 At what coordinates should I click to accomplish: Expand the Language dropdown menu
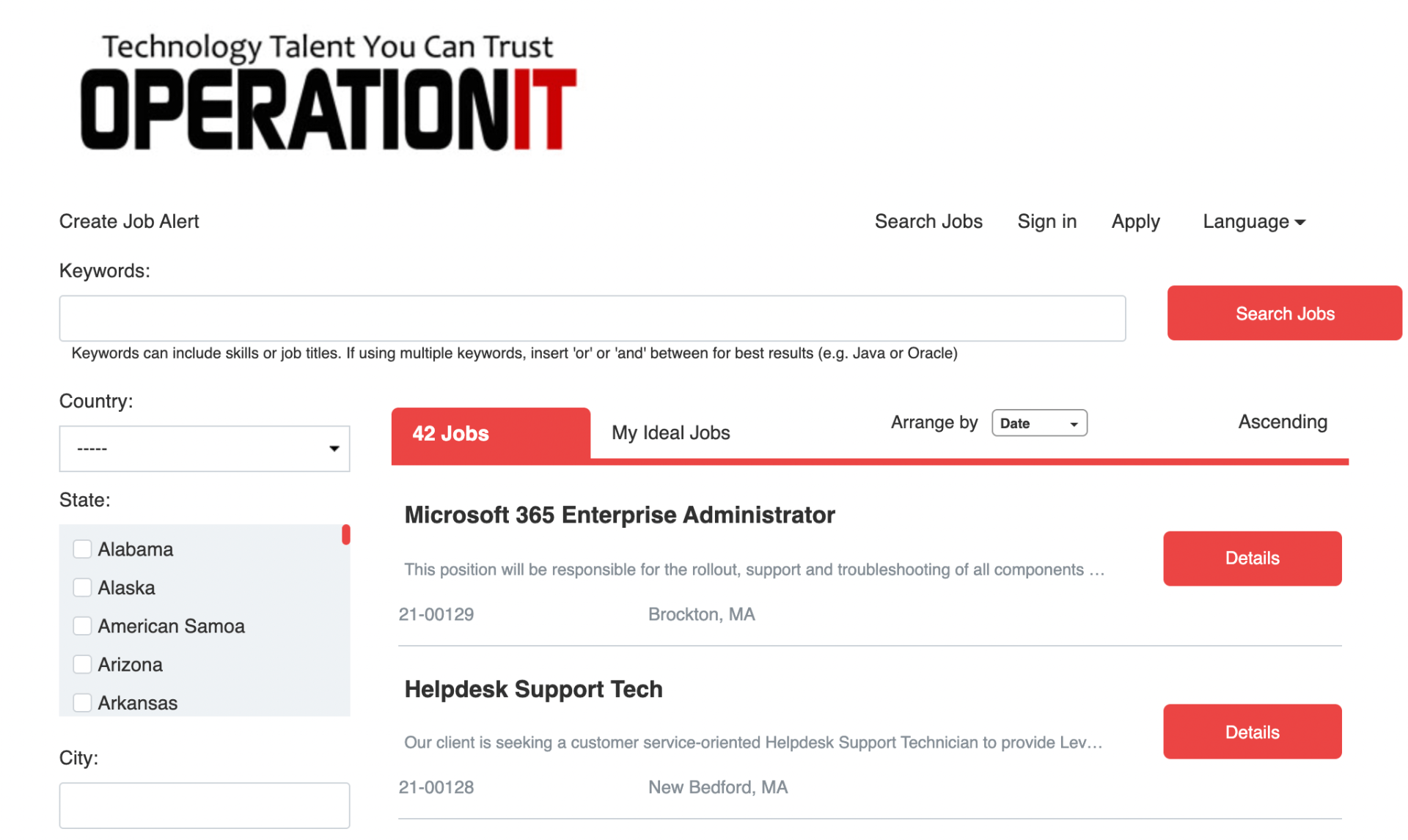tap(1254, 221)
